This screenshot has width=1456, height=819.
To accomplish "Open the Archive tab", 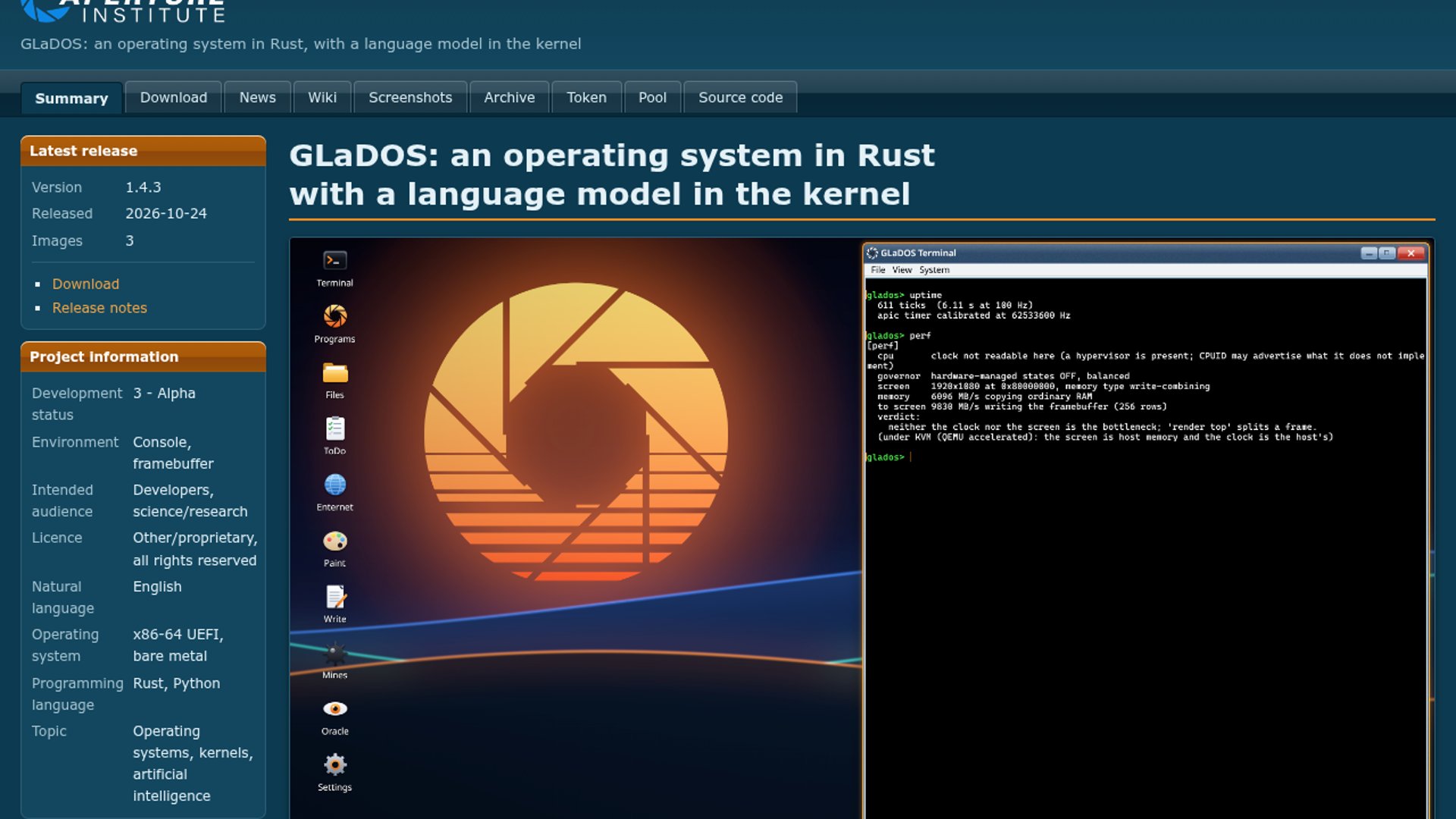I will 510,97.
